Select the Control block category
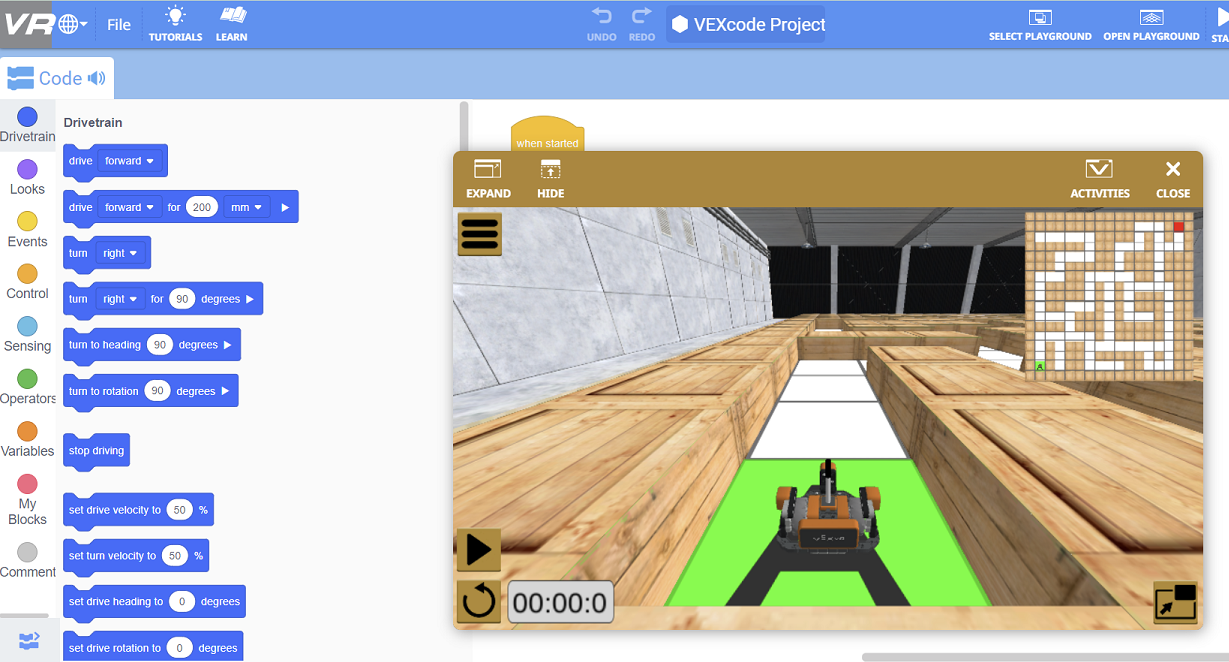Screen dimensions: 1229x662 click(x=27, y=279)
